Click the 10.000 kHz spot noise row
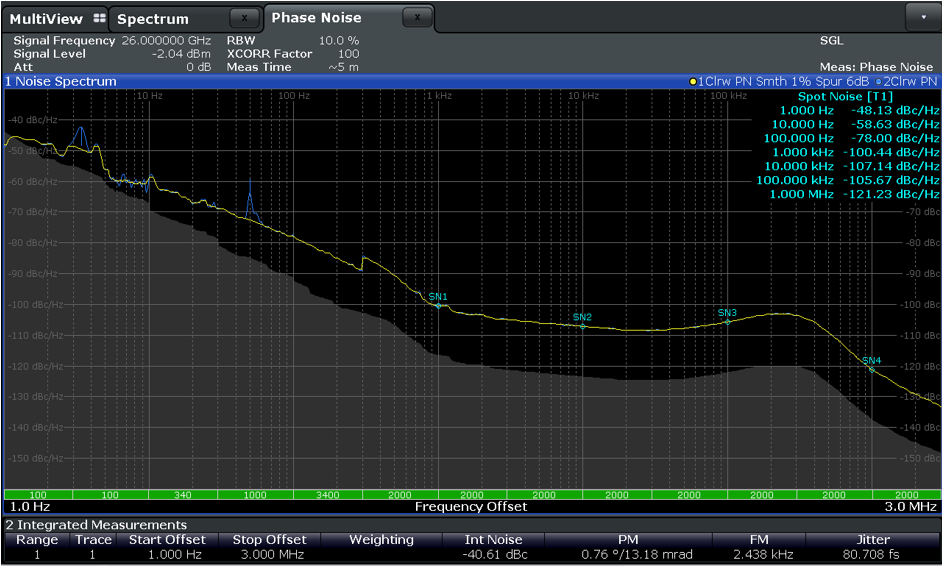Image resolution: width=942 pixels, height=566 pixels. point(852,166)
